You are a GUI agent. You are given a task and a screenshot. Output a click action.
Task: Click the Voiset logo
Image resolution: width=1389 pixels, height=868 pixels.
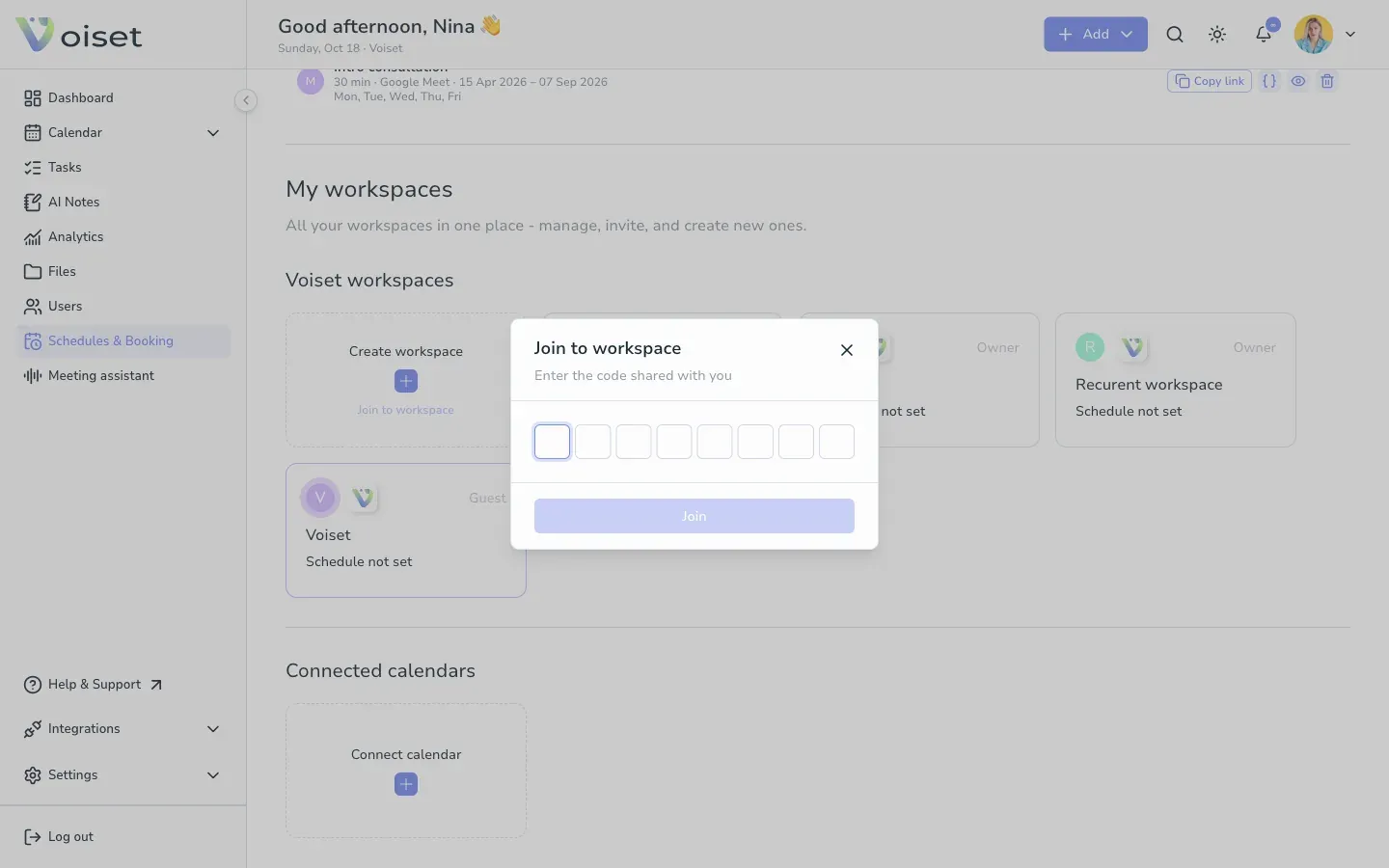pos(79,35)
